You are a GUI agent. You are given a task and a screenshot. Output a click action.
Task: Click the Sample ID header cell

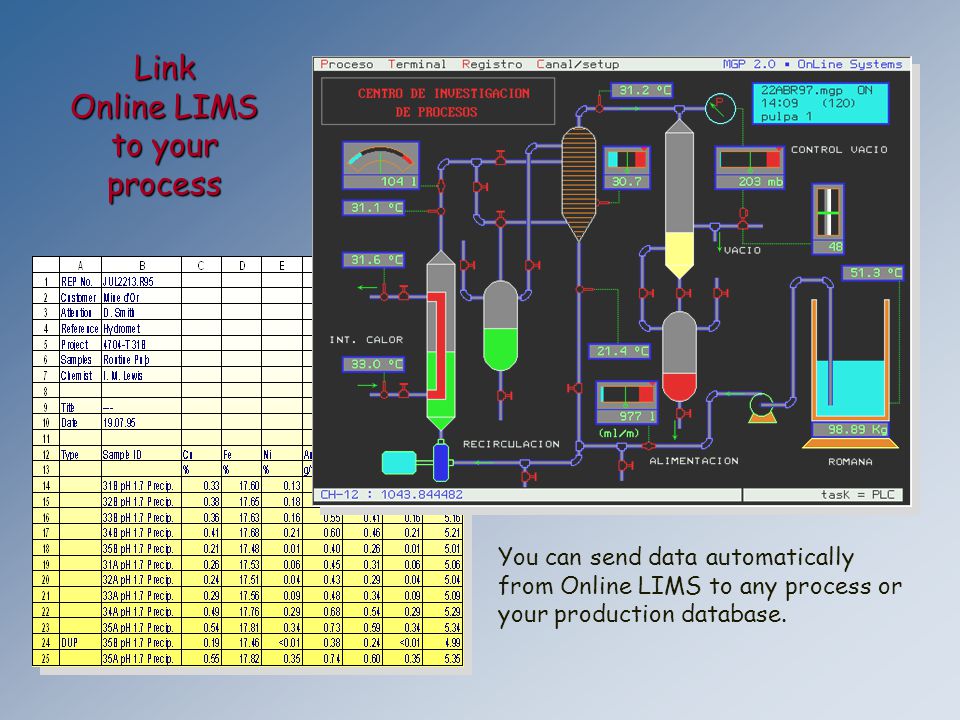(141, 455)
